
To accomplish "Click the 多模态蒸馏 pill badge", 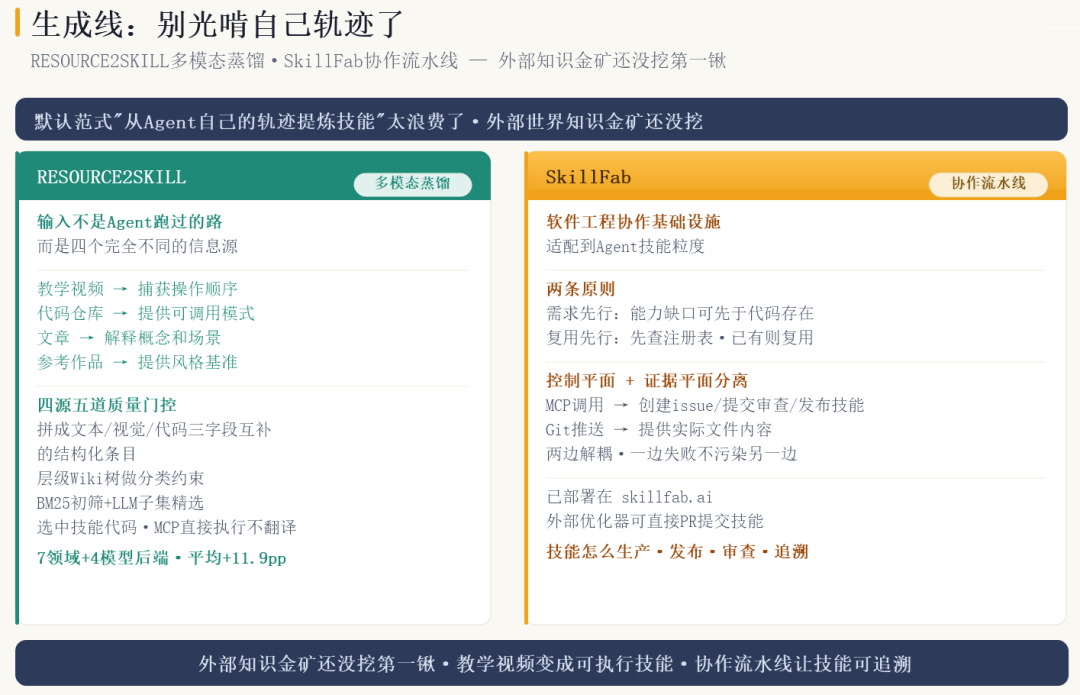I will coord(413,183).
